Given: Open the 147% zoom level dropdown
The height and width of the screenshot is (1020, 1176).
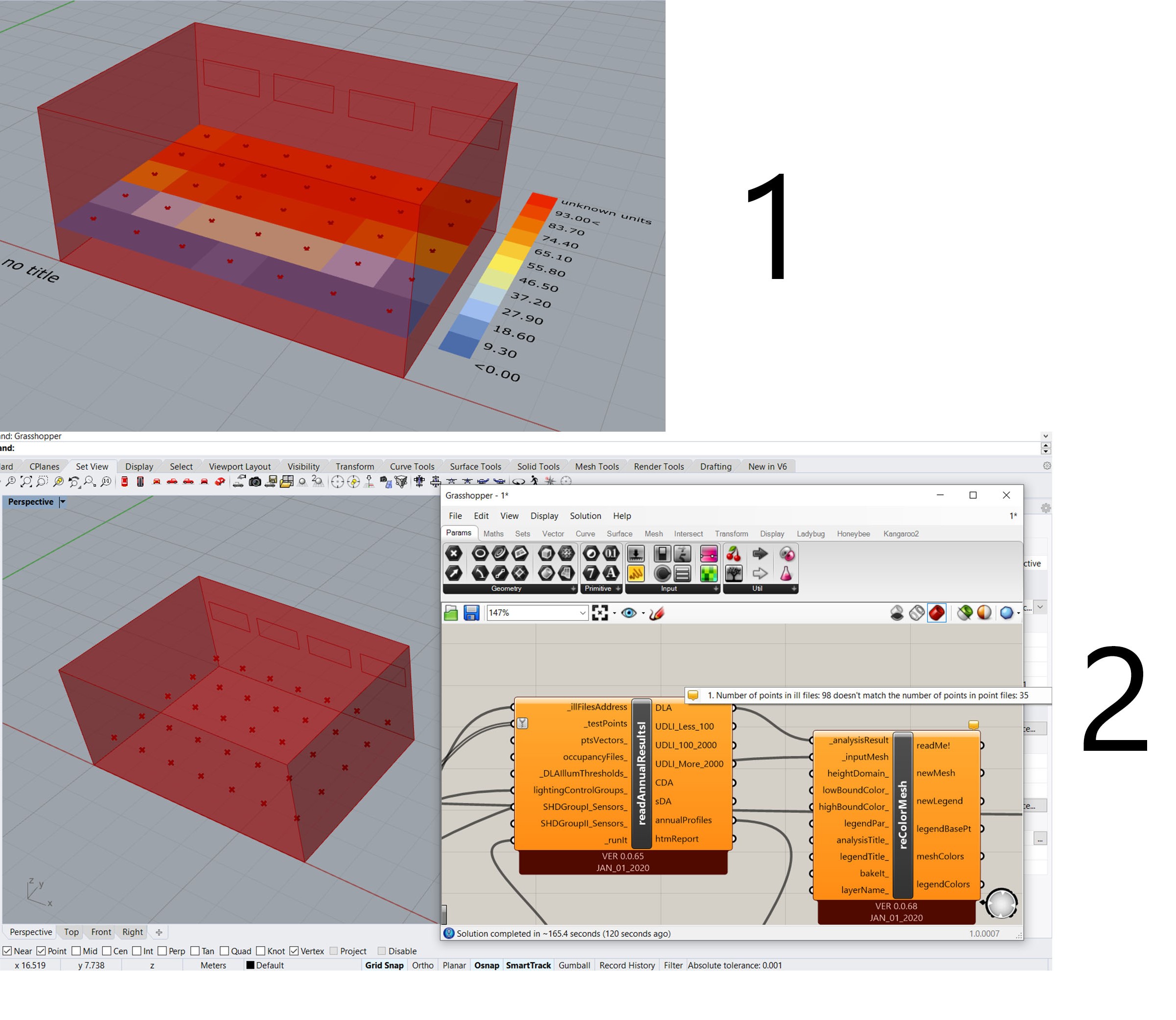Looking at the screenshot, I should [x=582, y=613].
